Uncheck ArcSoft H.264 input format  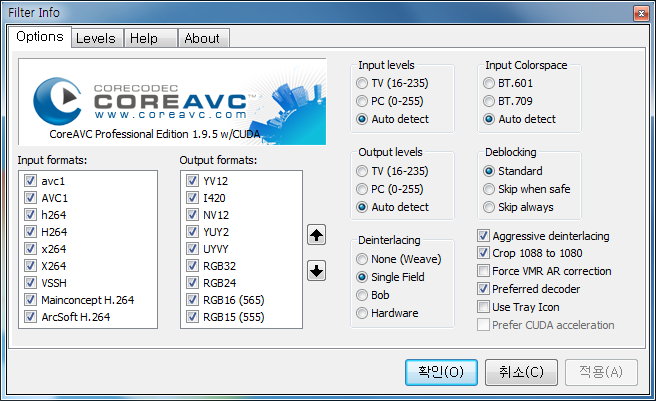tap(30, 316)
